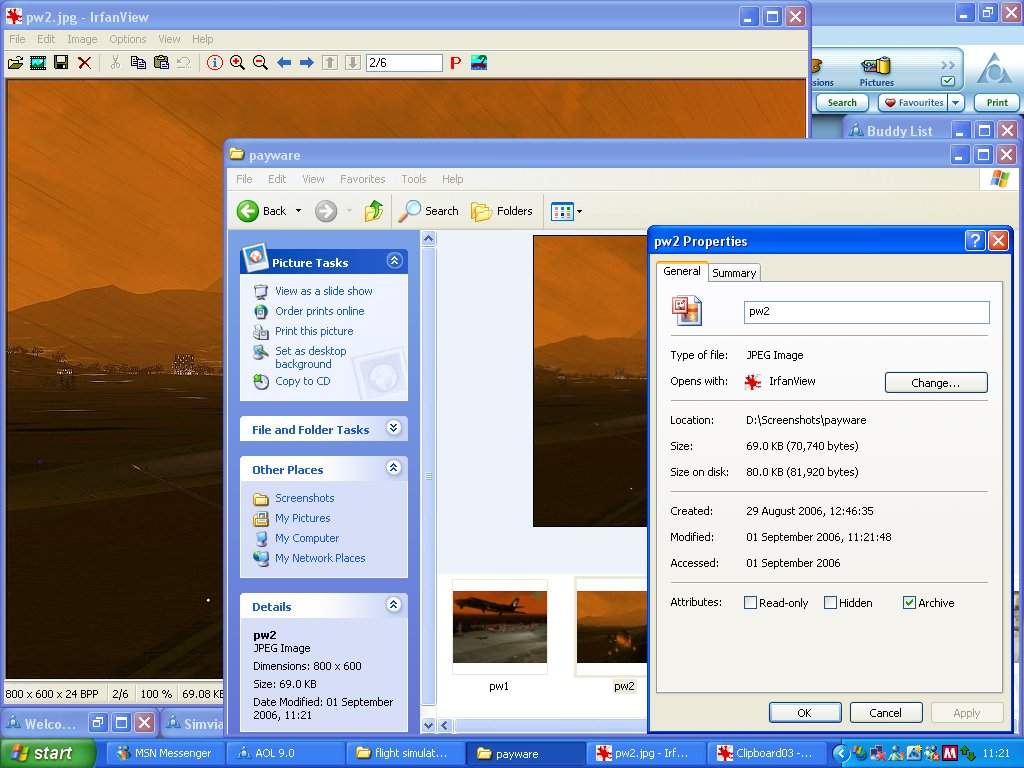Click the IrfanView open file icon

[x=15, y=63]
